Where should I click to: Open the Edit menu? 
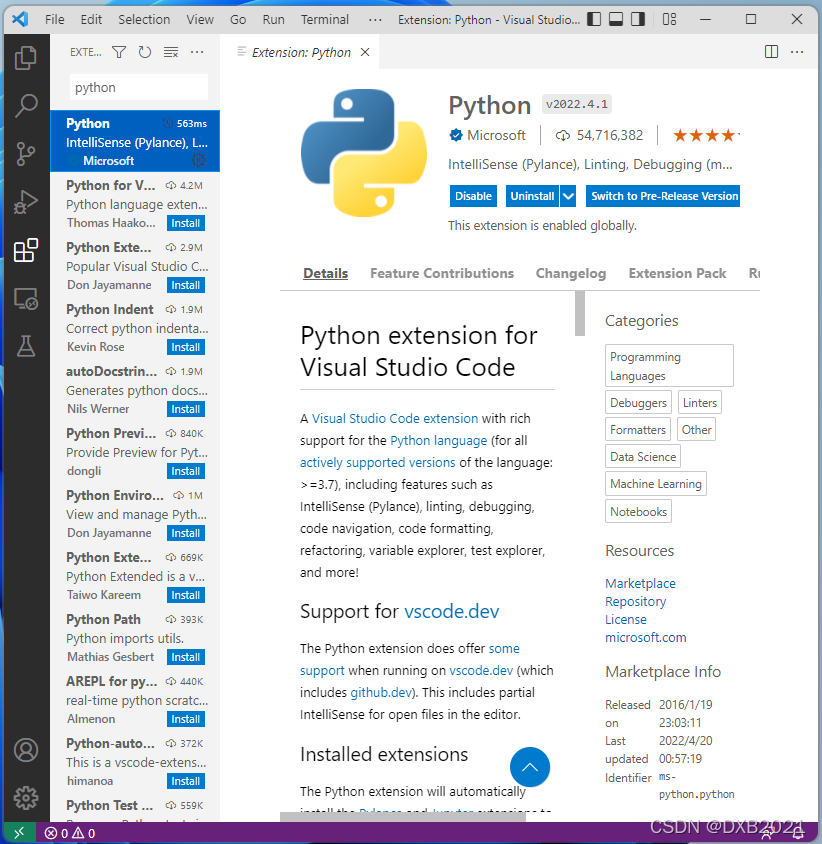click(x=91, y=20)
